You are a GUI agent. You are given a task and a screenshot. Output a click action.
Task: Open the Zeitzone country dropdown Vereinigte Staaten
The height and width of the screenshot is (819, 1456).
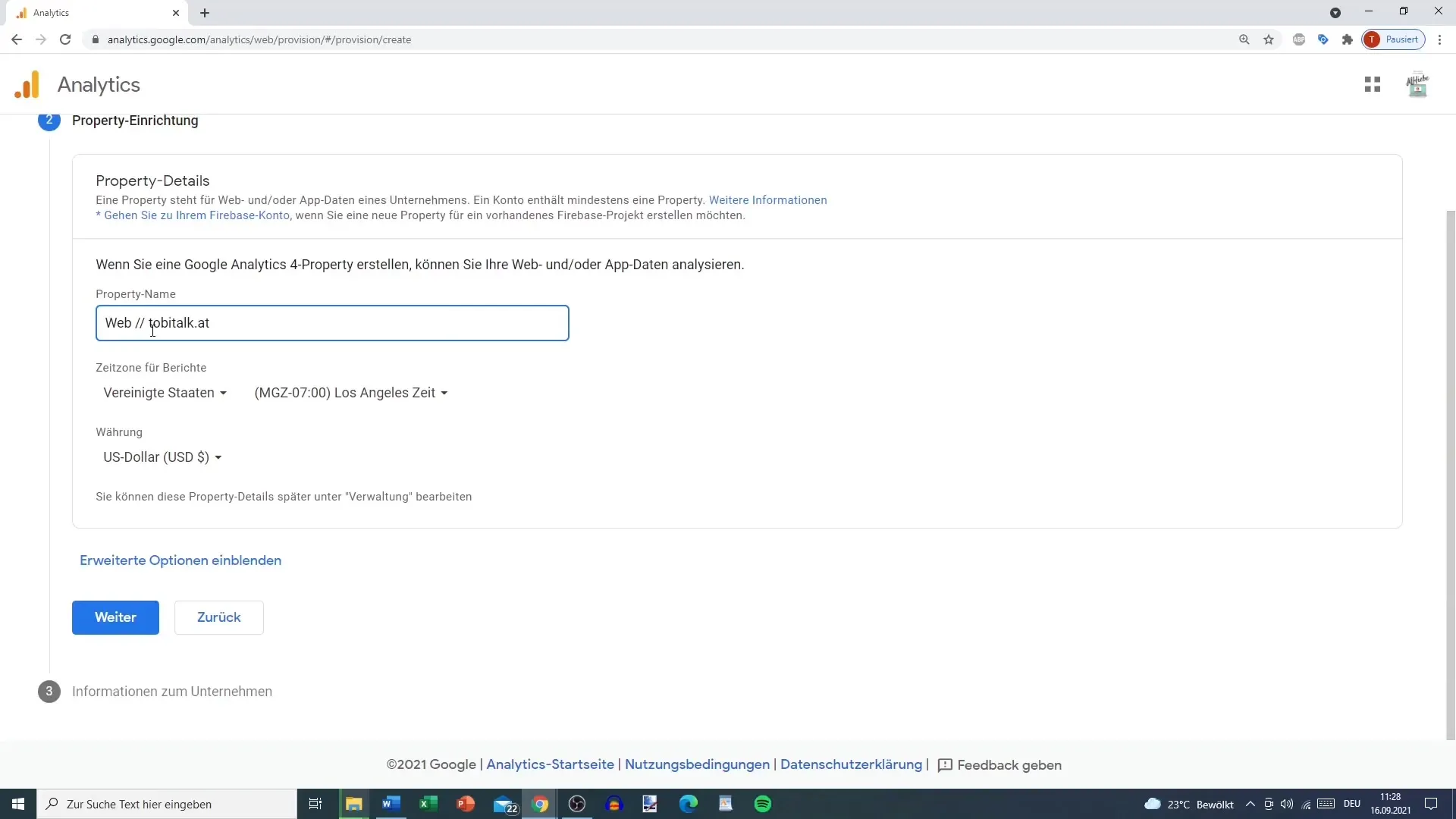coord(163,392)
